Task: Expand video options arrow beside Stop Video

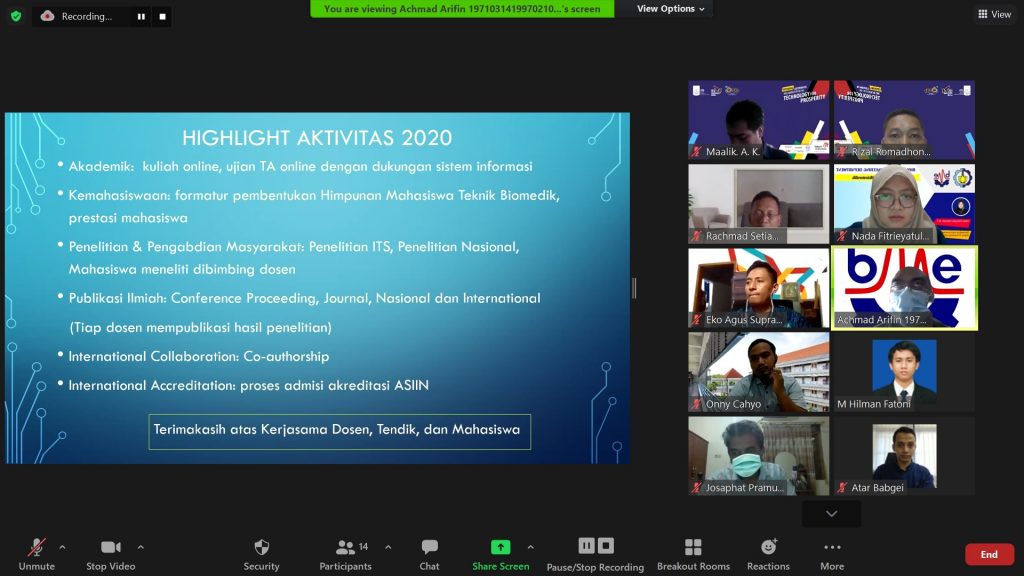Action: tap(140, 547)
